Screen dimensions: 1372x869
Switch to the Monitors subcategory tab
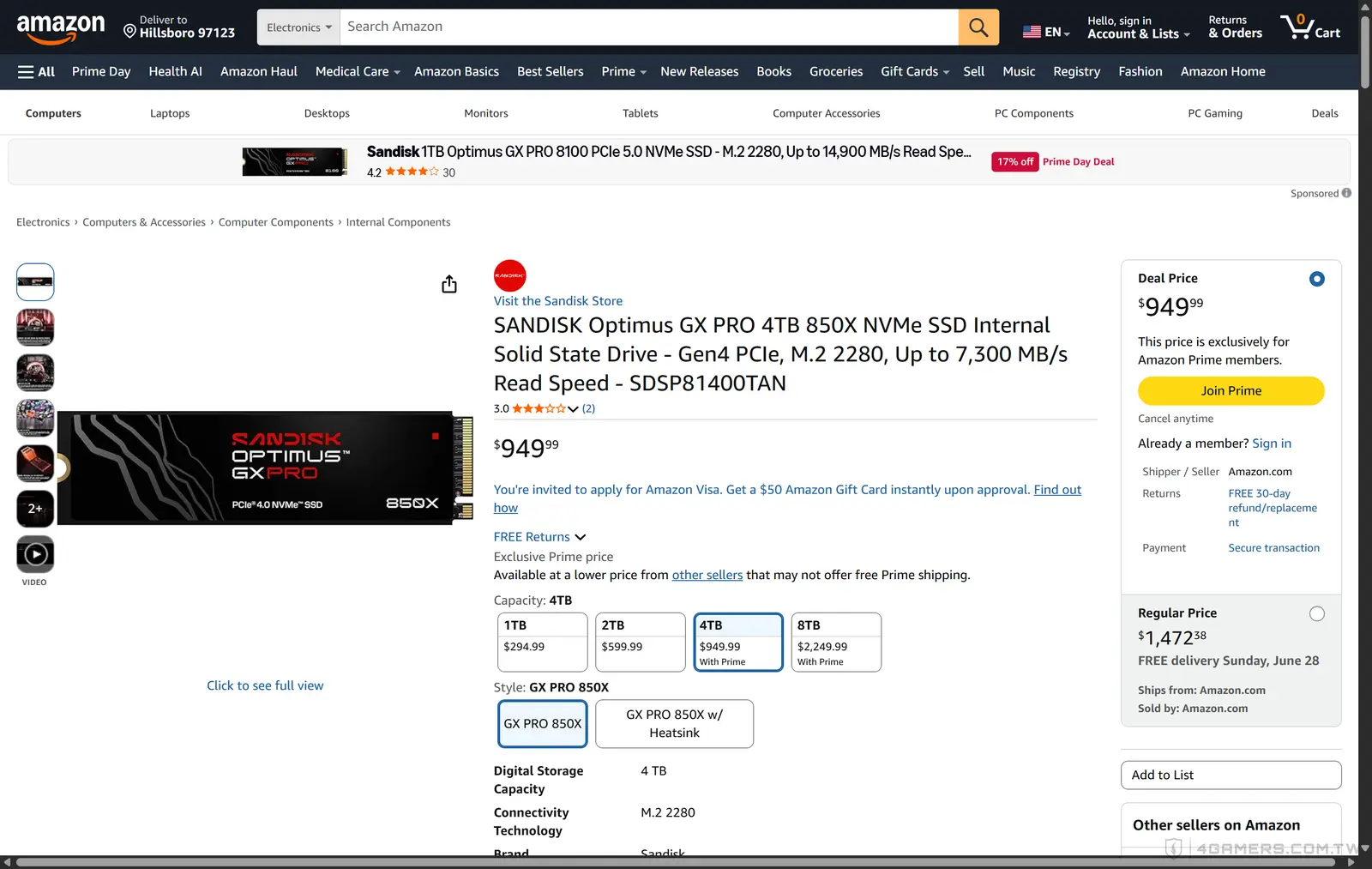pyautogui.click(x=486, y=113)
